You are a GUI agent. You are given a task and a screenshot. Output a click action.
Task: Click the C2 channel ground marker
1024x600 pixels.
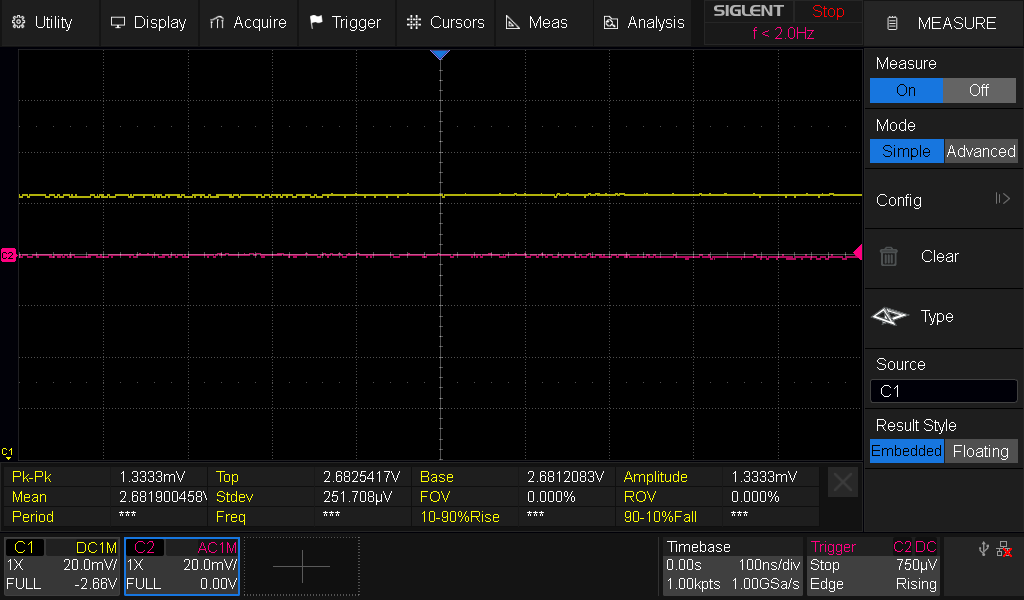click(8, 255)
